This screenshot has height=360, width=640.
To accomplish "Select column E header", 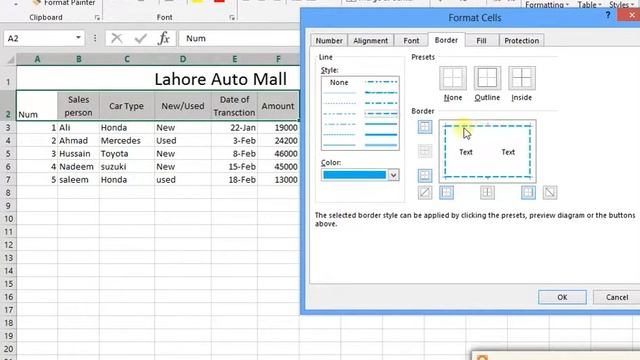I will (x=234, y=59).
